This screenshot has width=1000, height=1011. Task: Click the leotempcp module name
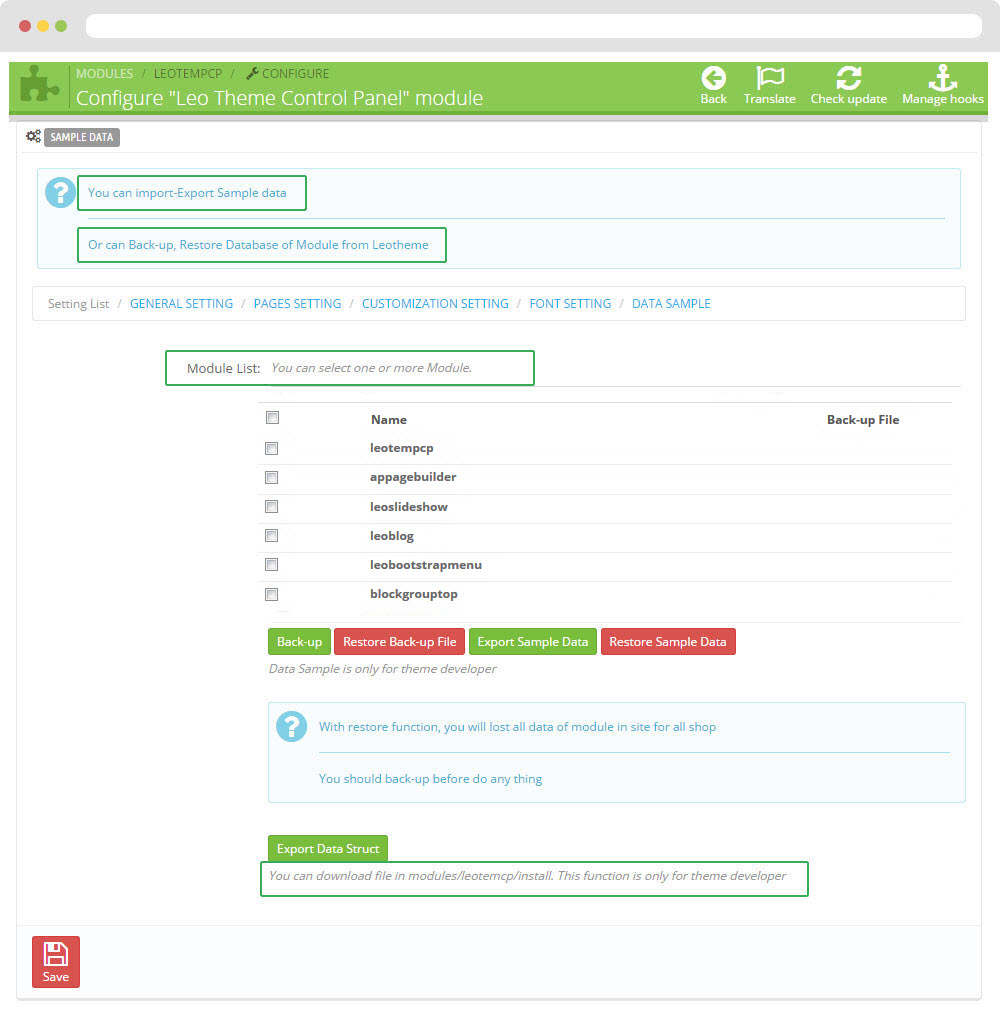click(402, 448)
